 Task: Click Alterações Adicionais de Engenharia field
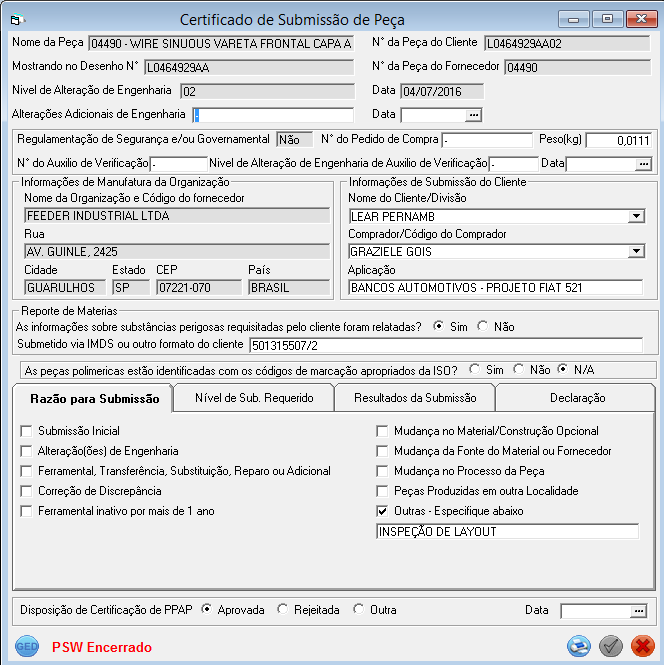[x=273, y=115]
